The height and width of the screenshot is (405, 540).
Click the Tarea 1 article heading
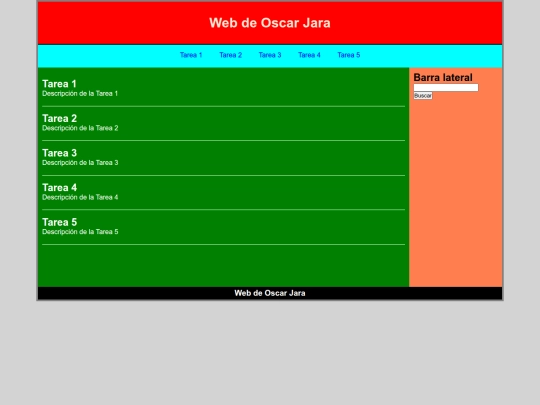[59, 84]
